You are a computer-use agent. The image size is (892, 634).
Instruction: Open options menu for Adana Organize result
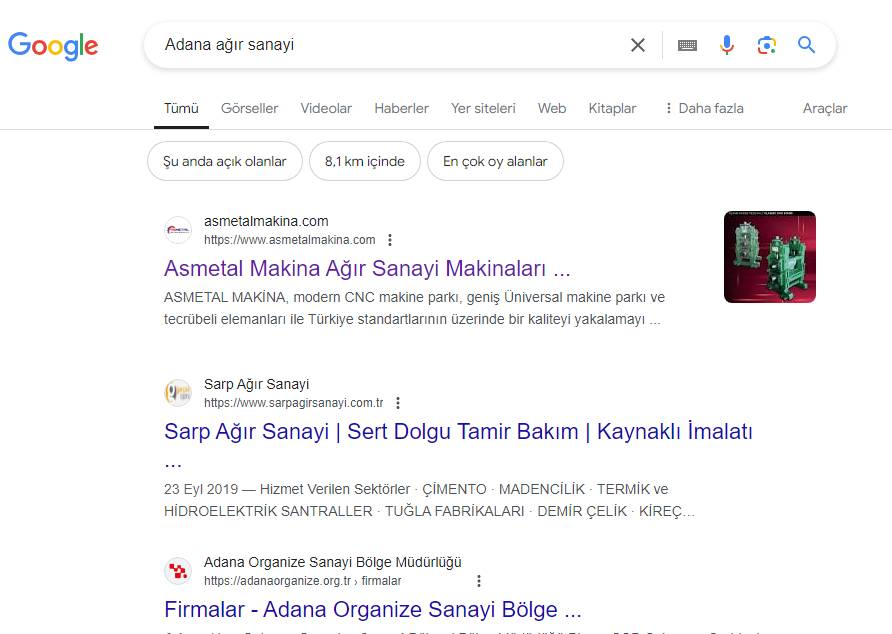(x=479, y=581)
